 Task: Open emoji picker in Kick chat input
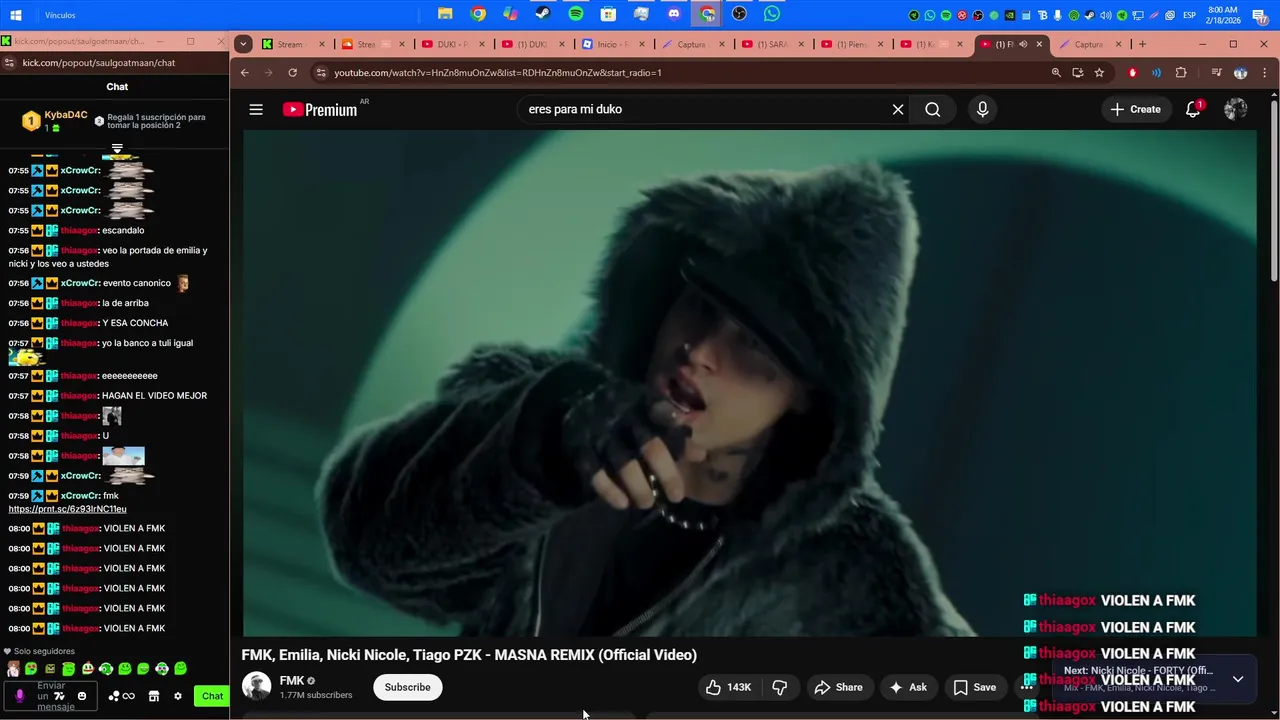(82, 696)
